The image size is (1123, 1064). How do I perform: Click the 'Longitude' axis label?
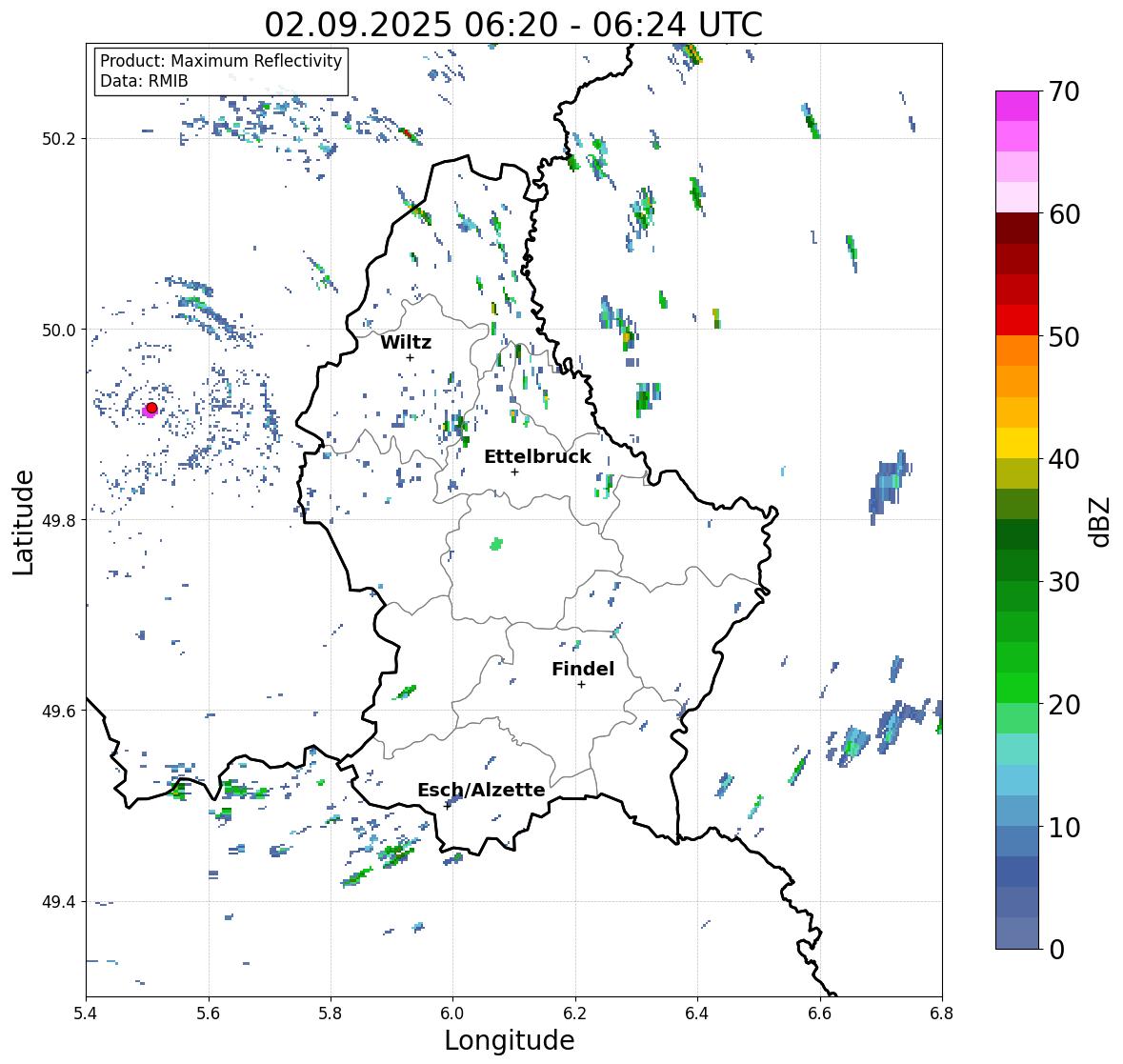[x=510, y=1040]
